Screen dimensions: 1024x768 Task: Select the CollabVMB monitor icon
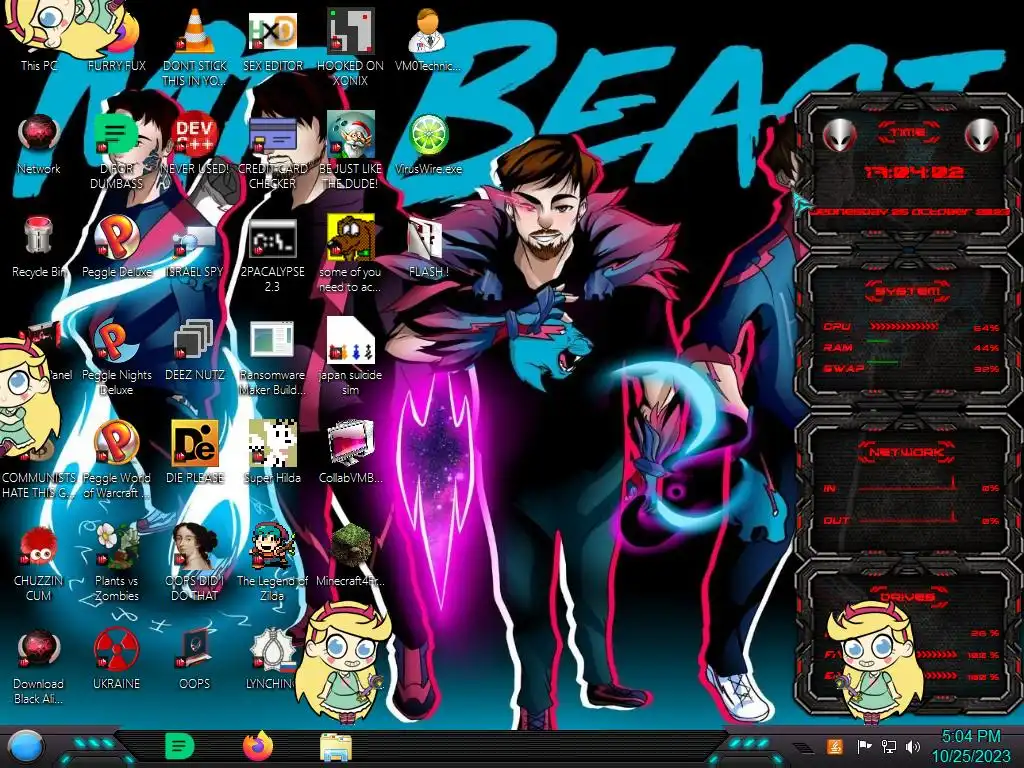[351, 443]
